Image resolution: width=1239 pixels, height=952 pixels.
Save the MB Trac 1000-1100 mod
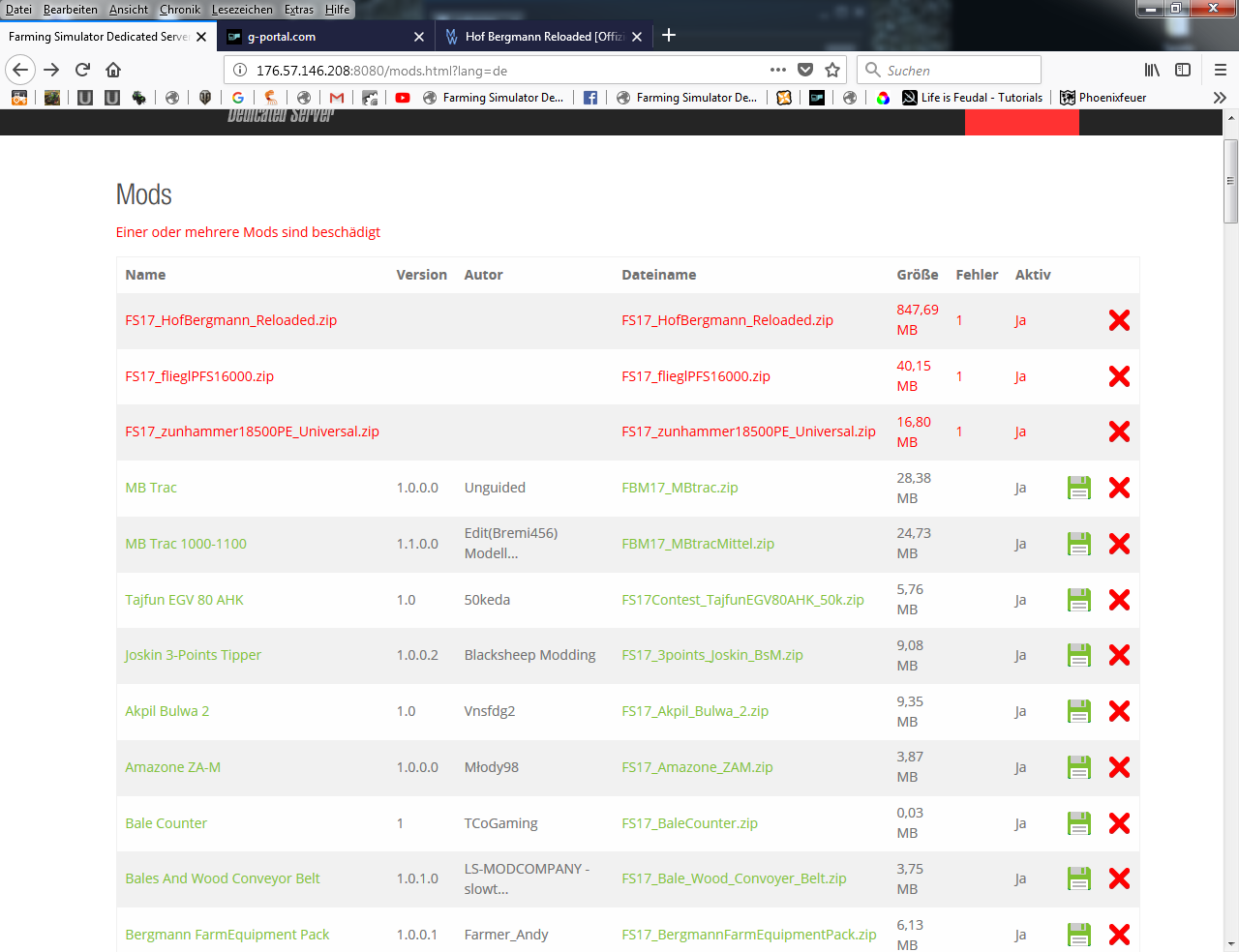[1079, 544]
